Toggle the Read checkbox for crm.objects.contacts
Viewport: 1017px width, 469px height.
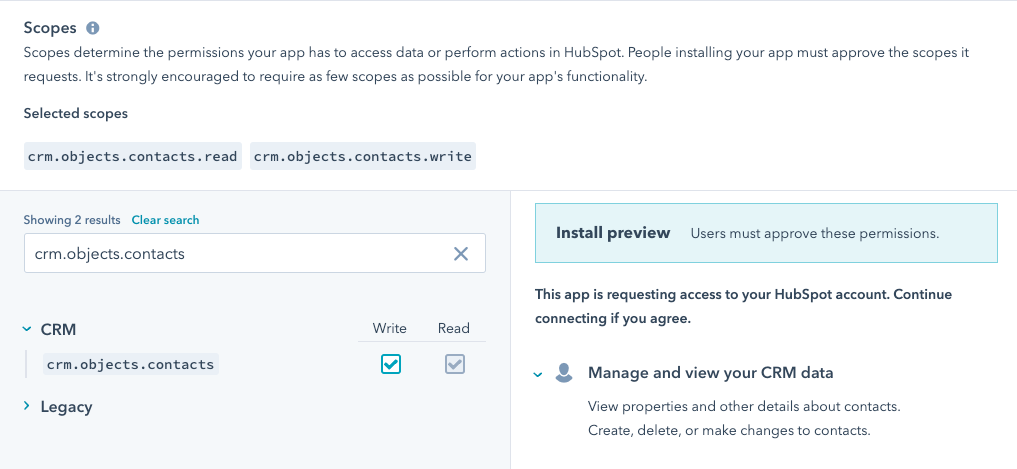(x=455, y=365)
